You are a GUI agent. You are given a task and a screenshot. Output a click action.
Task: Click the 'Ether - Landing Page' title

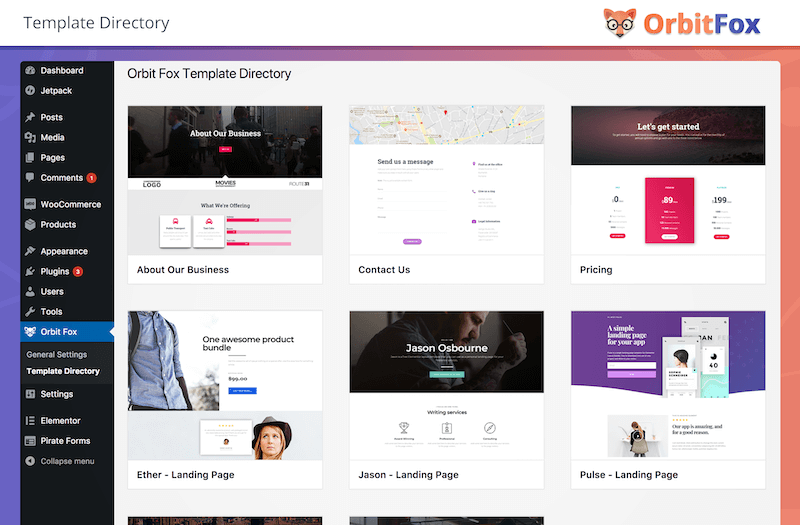186,474
